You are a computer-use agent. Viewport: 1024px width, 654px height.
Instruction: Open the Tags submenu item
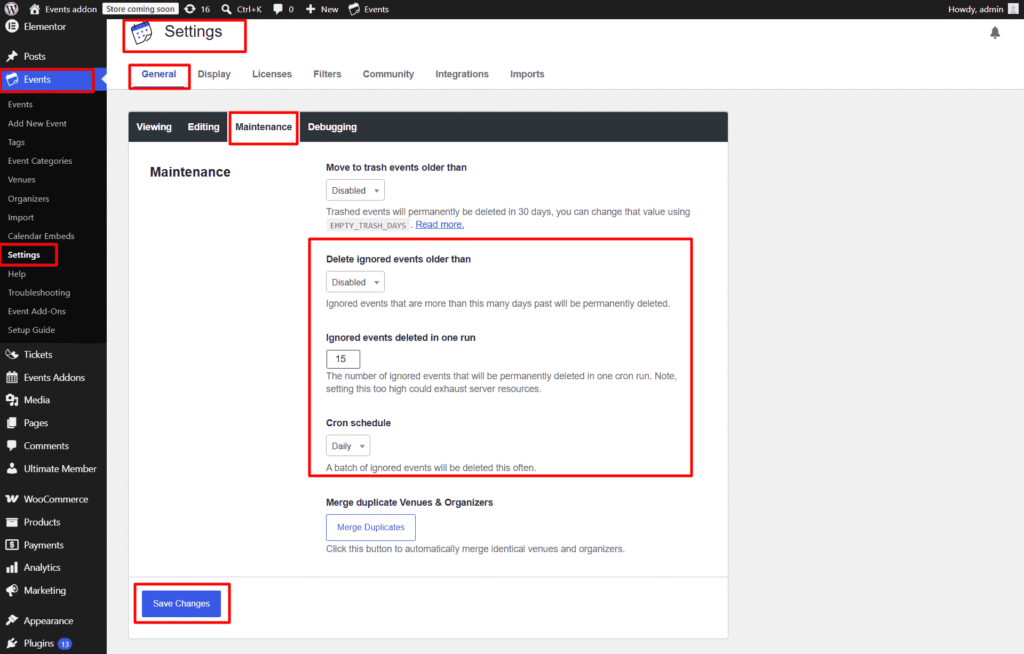point(16,142)
